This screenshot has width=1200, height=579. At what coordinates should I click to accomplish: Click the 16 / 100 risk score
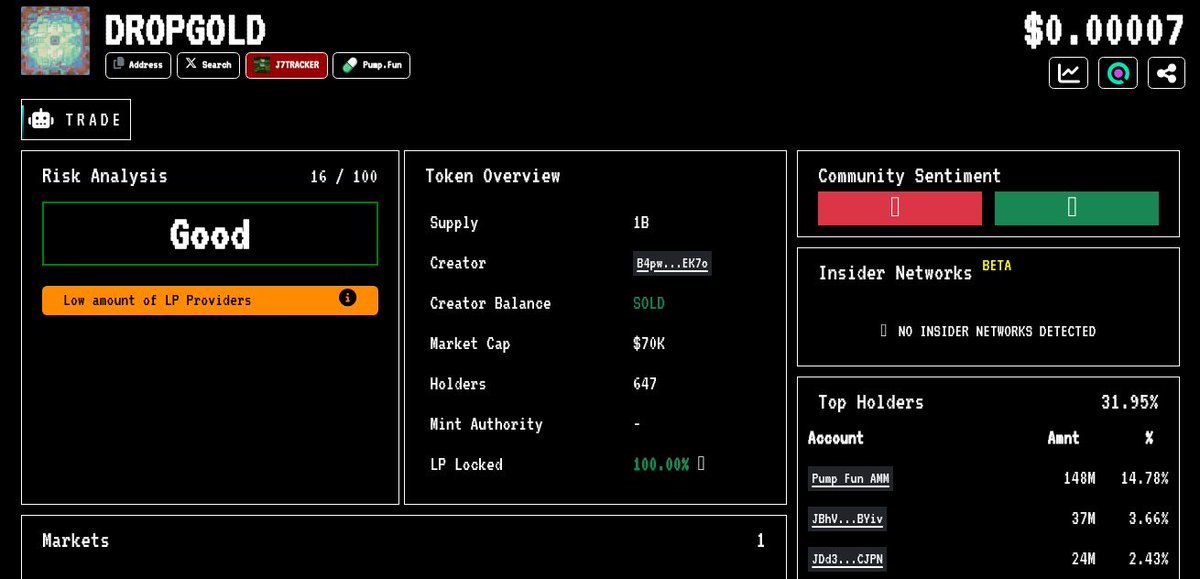pos(344,177)
